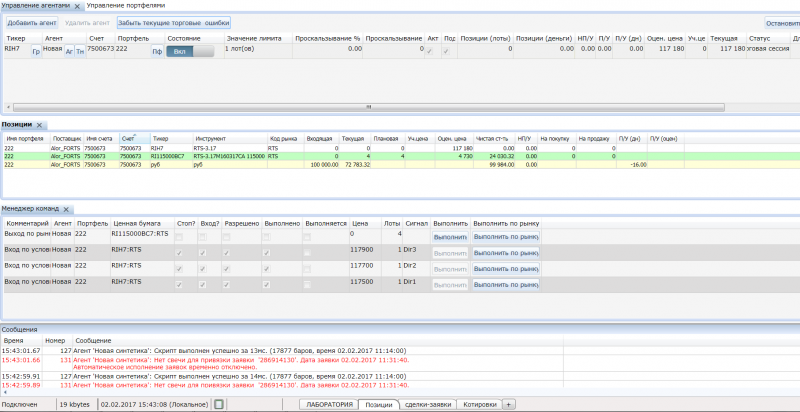Switch to the Управление портфелями tab
The width and height of the screenshot is (800, 412).
(x=126, y=6)
